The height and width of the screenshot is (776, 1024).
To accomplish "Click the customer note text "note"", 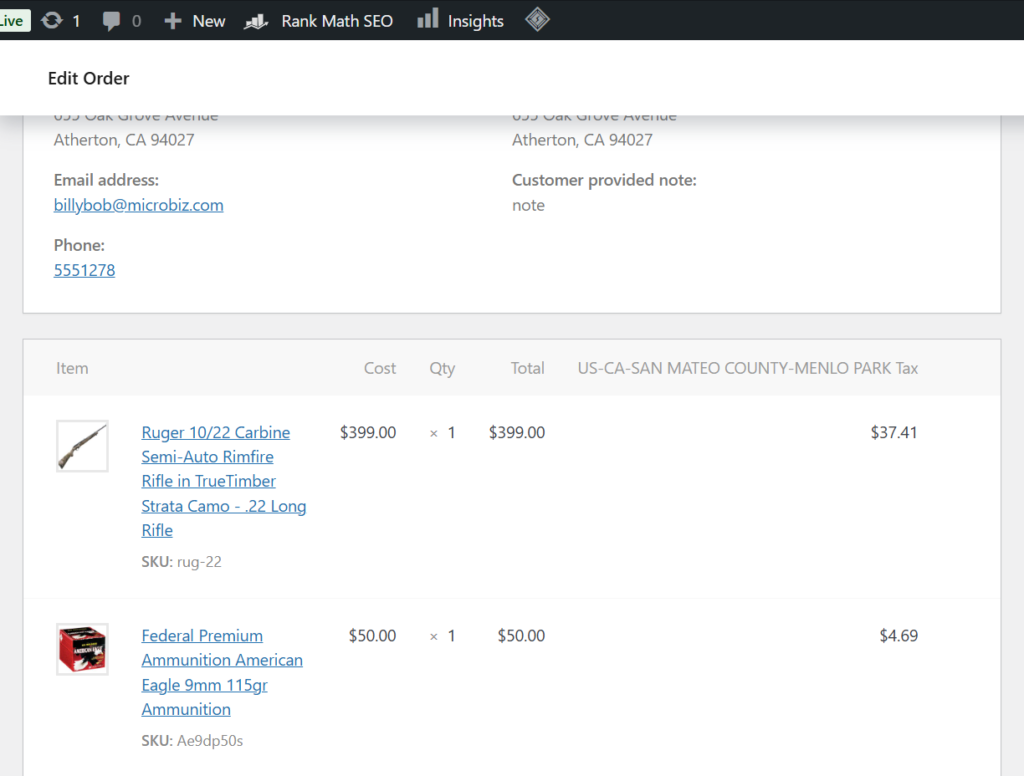I will 528,206.
